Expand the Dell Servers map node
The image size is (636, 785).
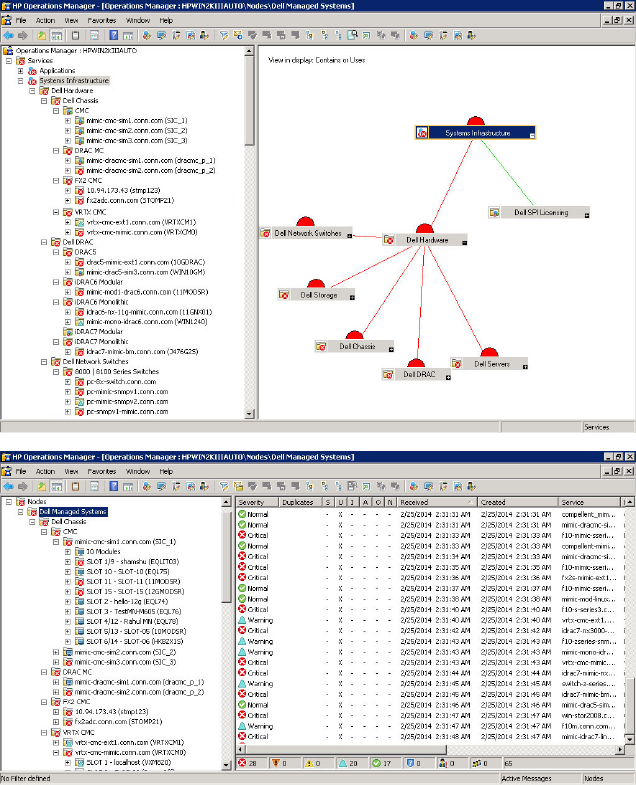525,367
